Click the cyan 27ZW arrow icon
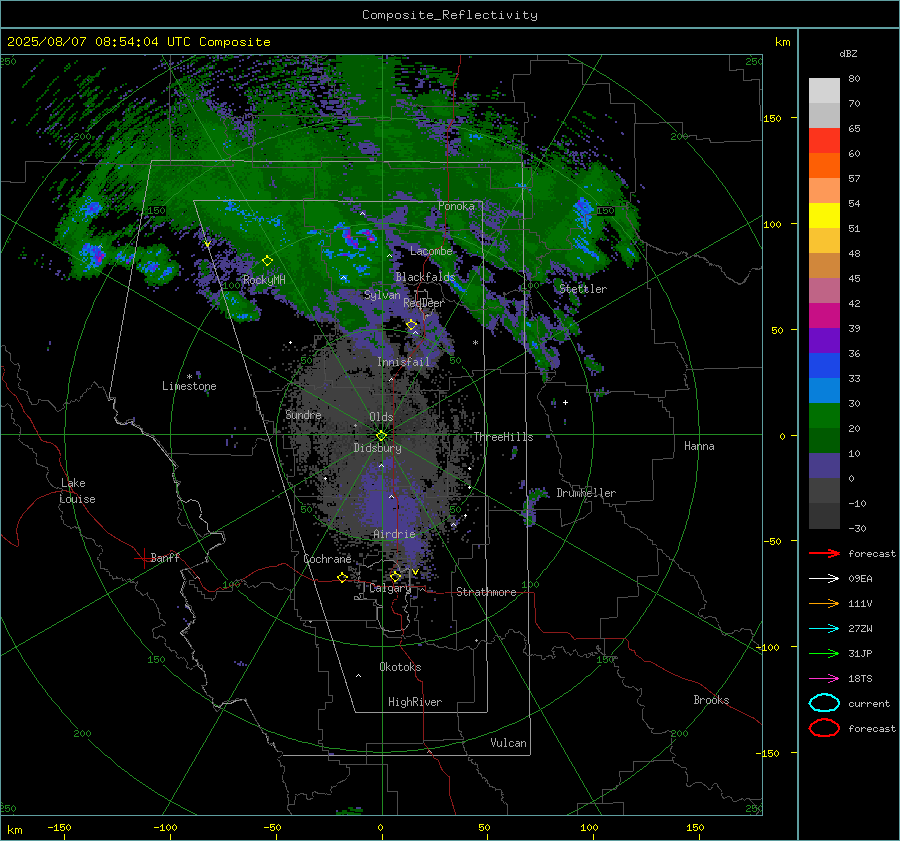Image resolution: width=900 pixels, height=841 pixels. tap(824, 629)
